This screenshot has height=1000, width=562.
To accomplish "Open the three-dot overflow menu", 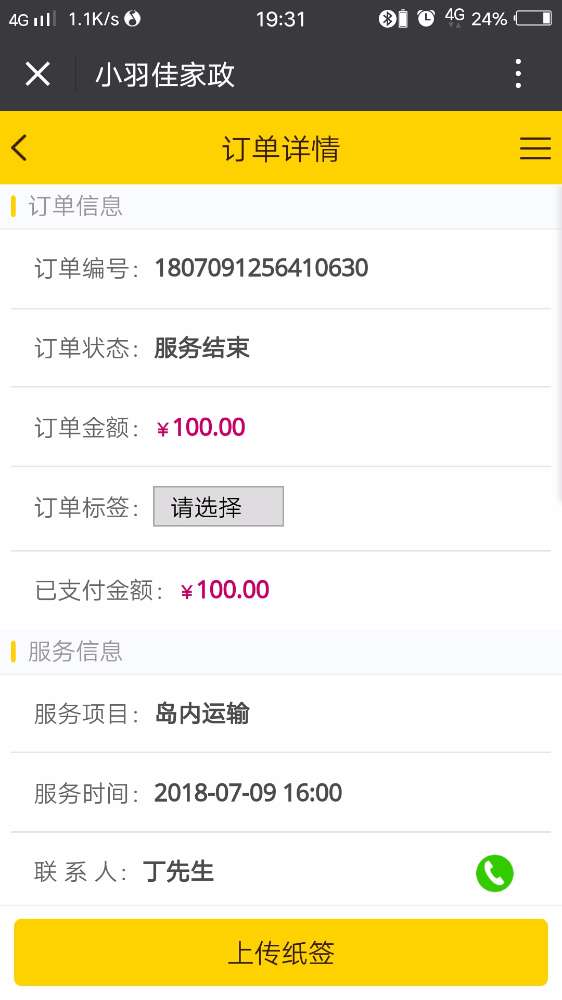I will tap(518, 74).
